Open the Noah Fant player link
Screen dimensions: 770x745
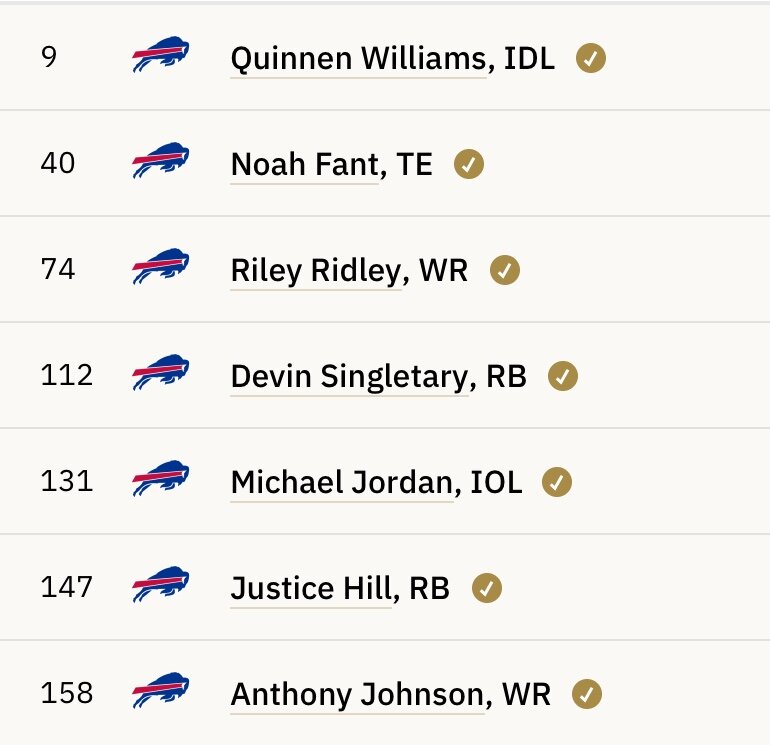[305, 165]
